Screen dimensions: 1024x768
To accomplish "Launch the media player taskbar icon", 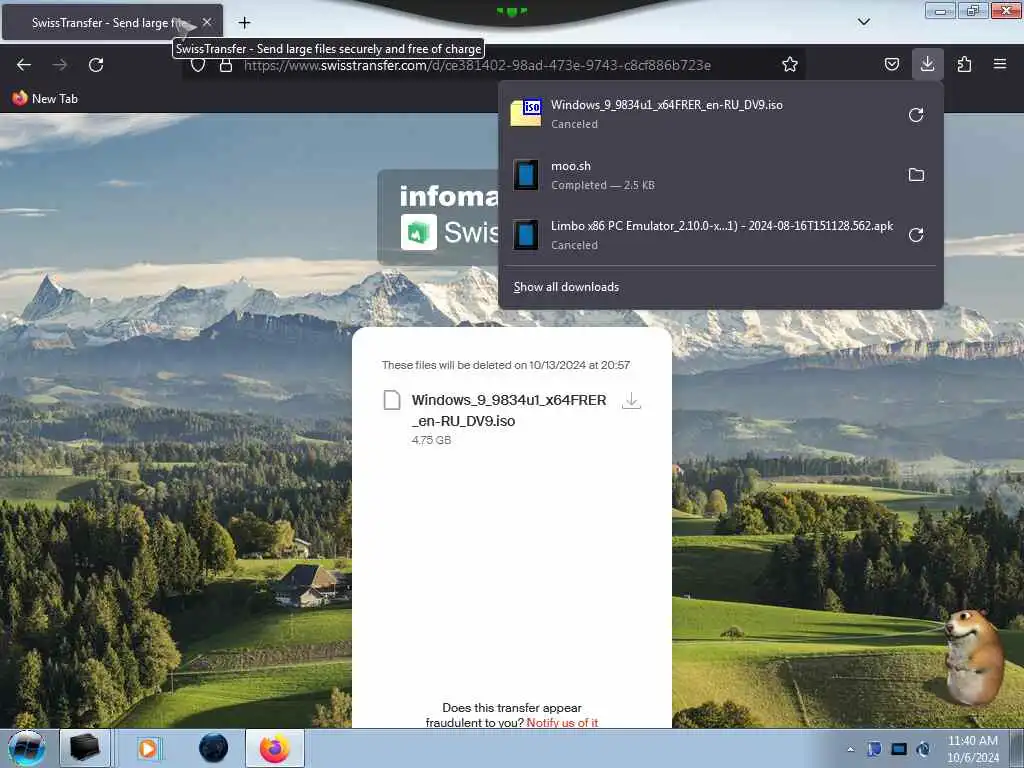I will (x=150, y=748).
